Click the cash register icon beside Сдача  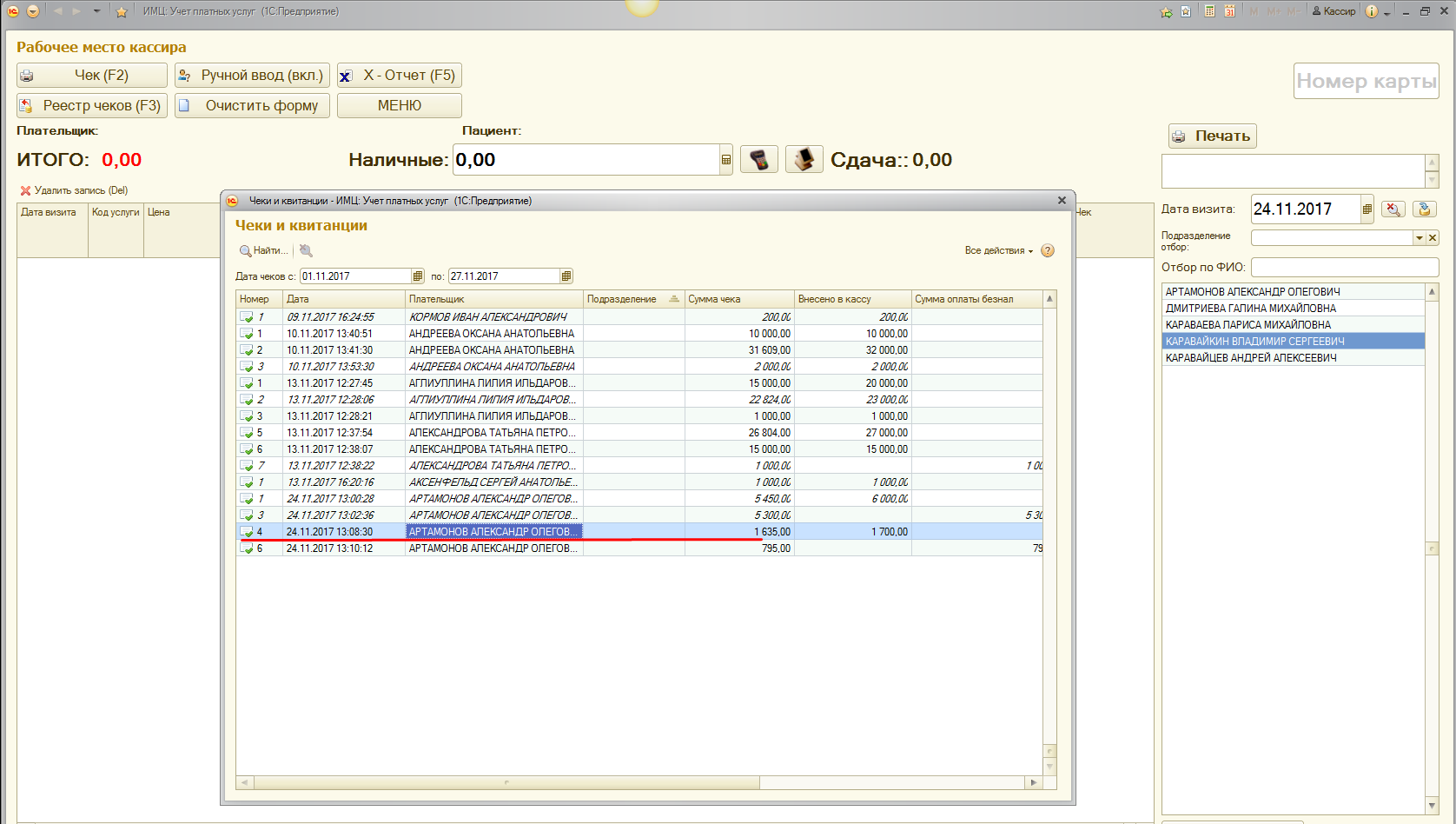point(804,160)
